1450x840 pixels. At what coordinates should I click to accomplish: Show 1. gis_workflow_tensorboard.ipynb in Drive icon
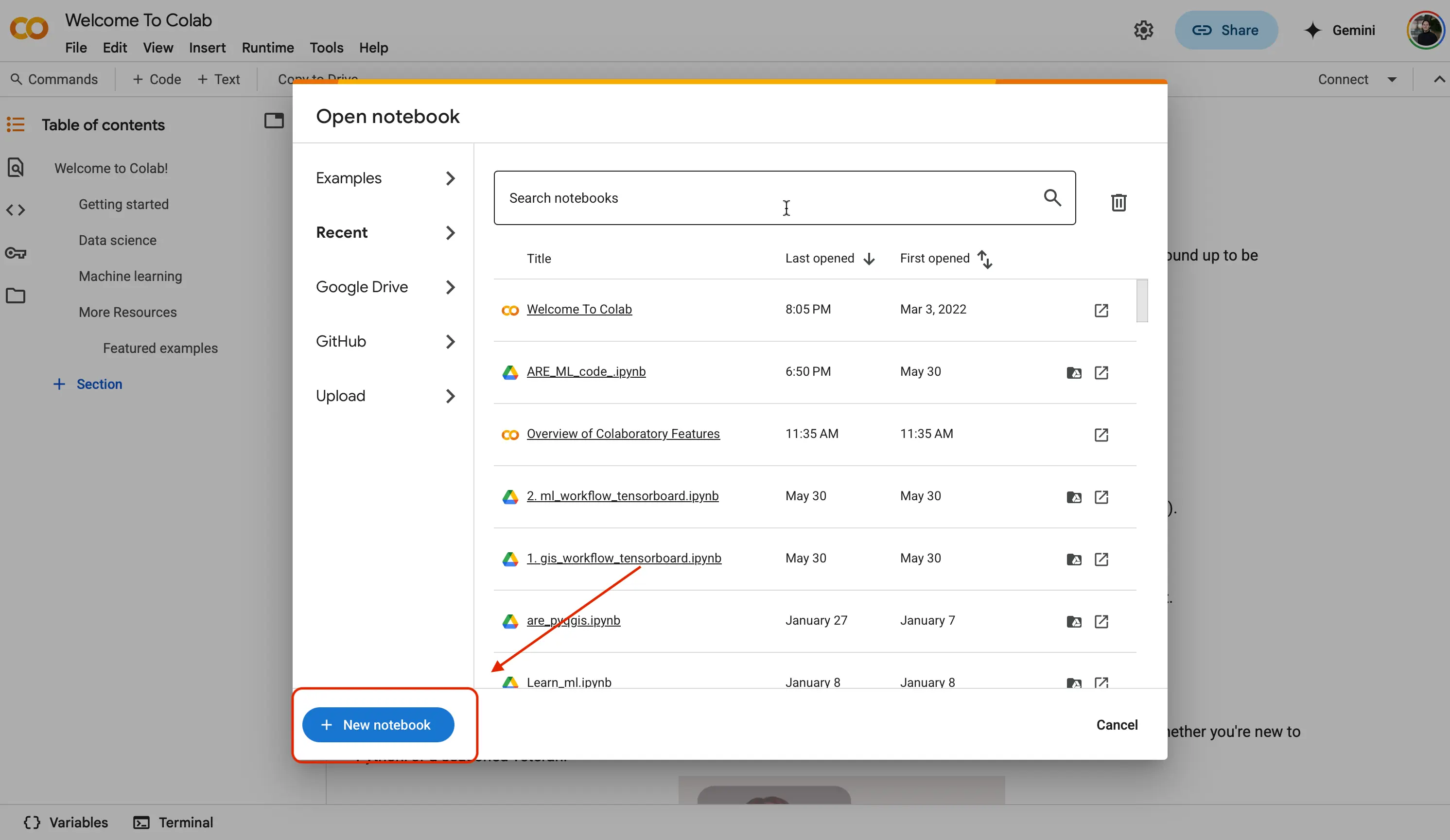1074,559
